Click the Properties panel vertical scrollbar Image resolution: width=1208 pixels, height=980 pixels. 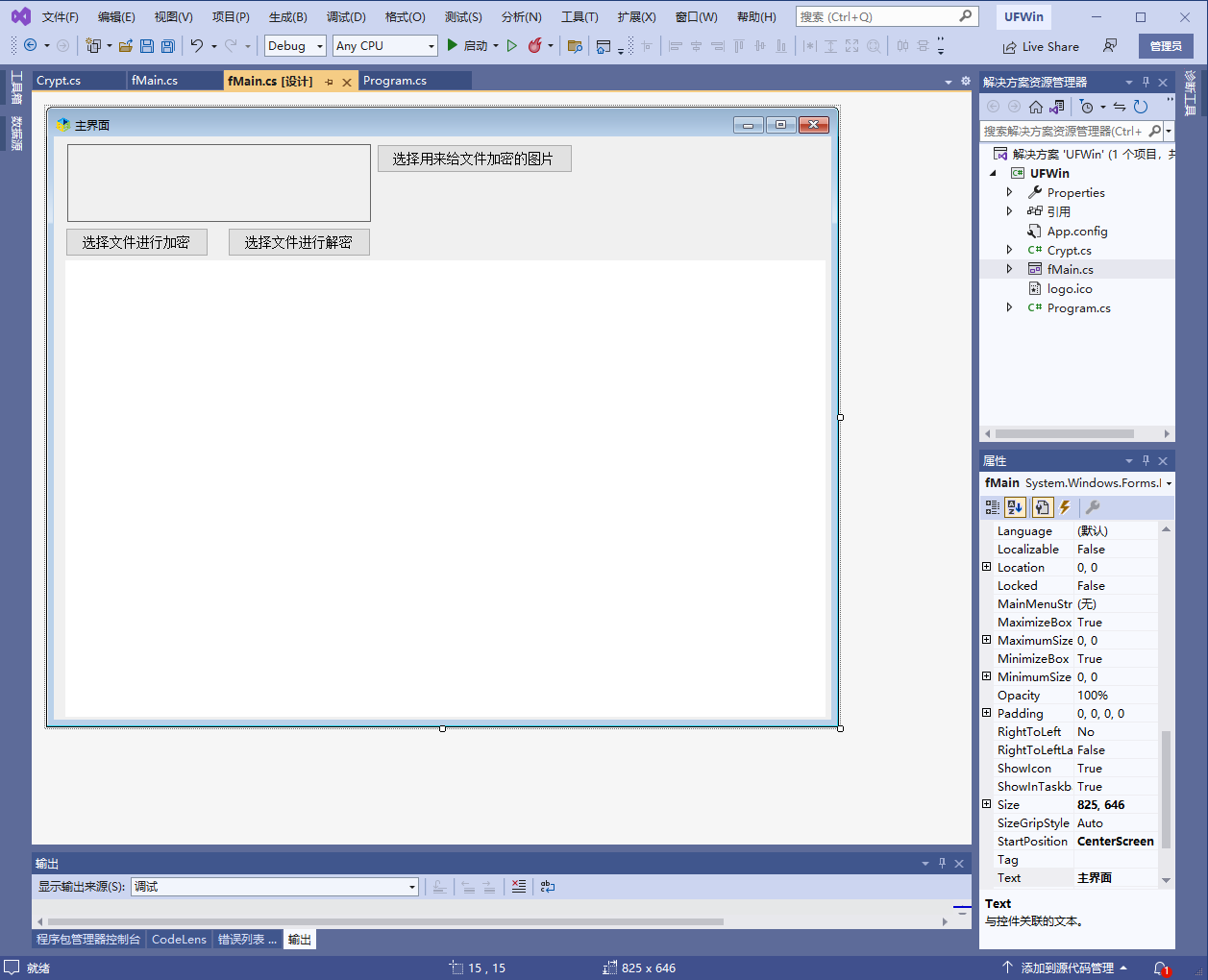coord(1166,790)
